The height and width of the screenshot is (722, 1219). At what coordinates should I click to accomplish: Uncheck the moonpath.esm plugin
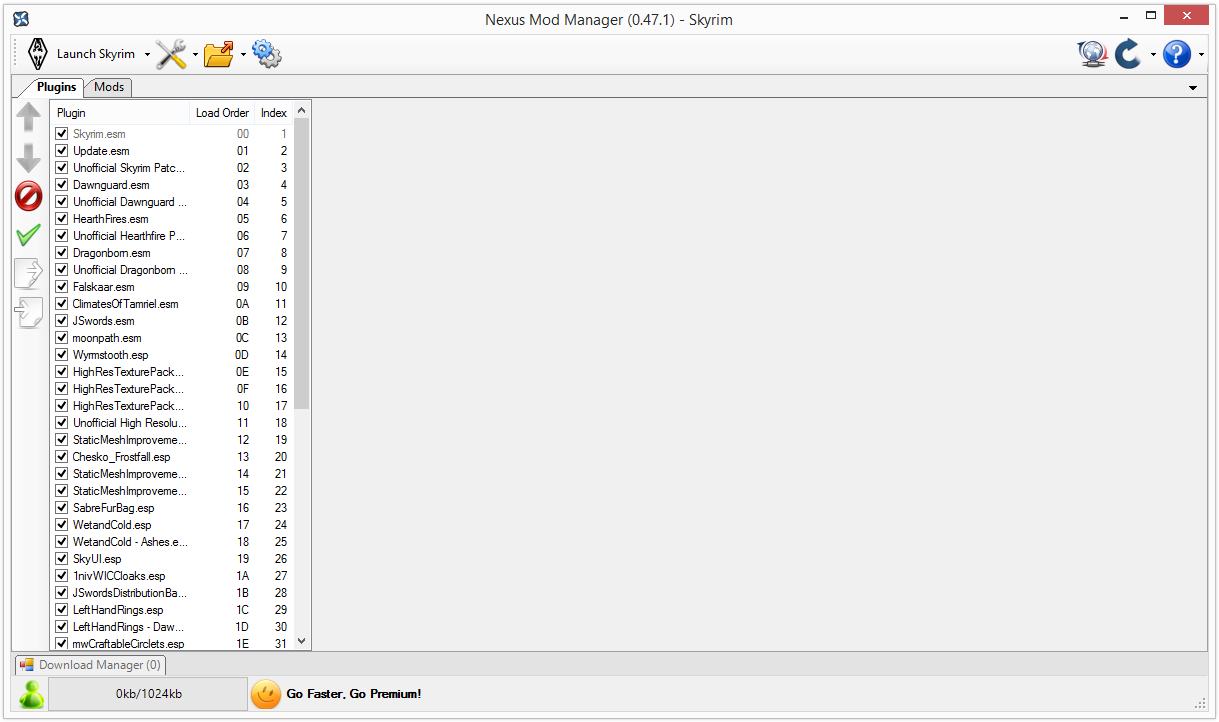(x=62, y=338)
